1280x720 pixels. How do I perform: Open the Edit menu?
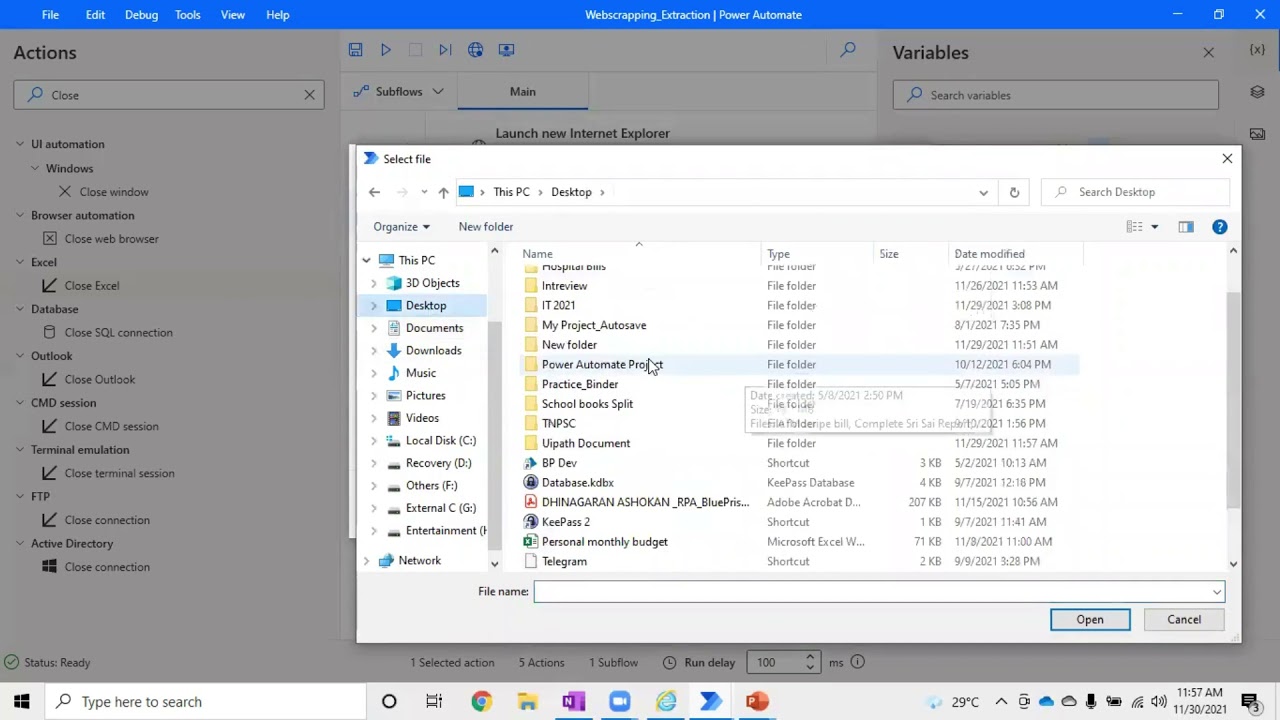[95, 15]
